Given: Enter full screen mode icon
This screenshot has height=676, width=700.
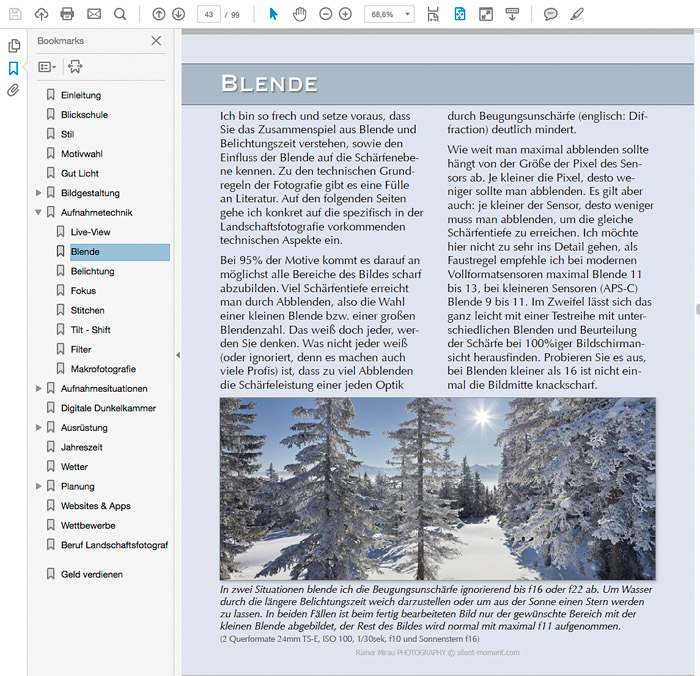Looking at the screenshot, I should (486, 14).
